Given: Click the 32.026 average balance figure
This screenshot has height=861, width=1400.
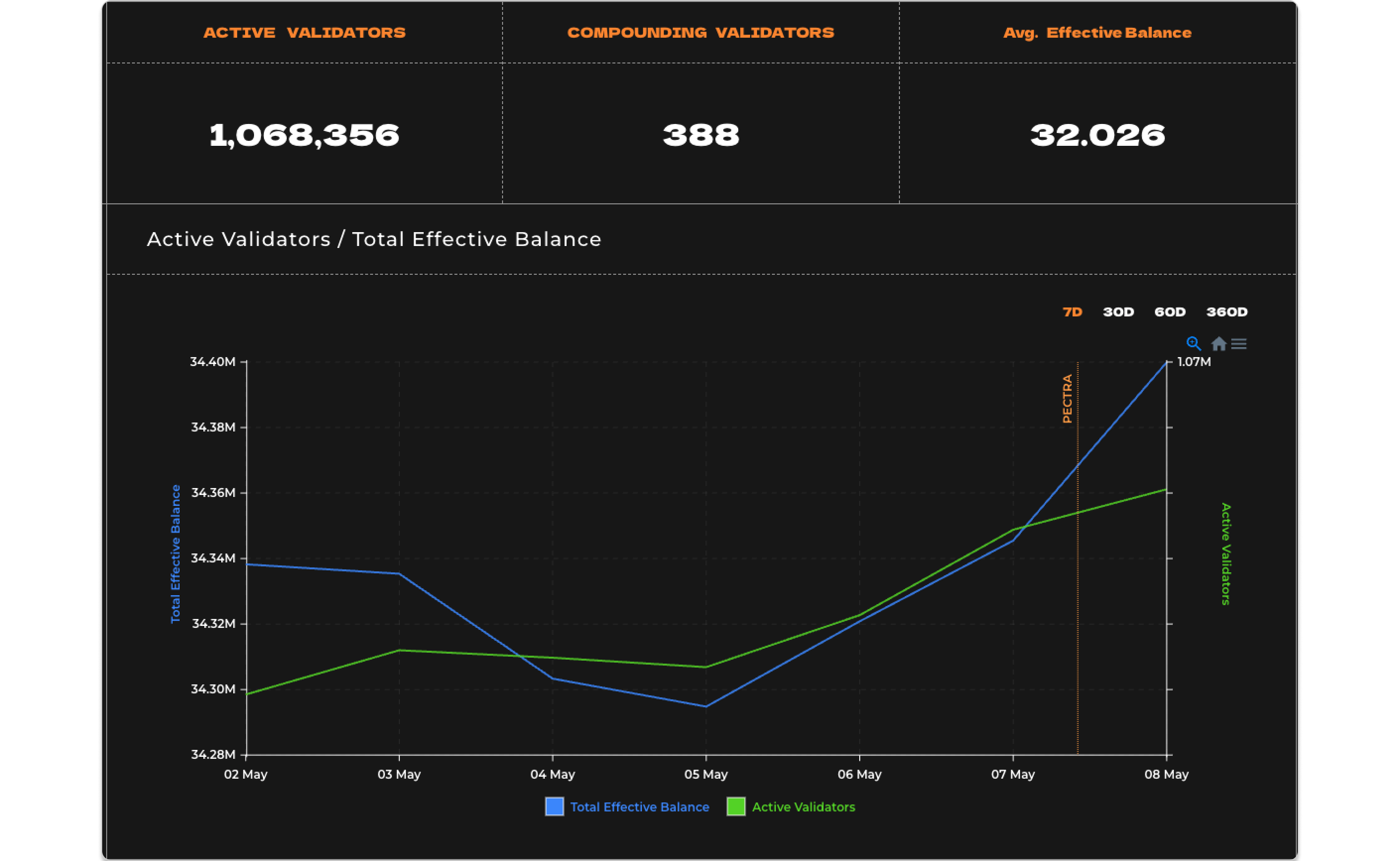Looking at the screenshot, I should [x=1097, y=135].
